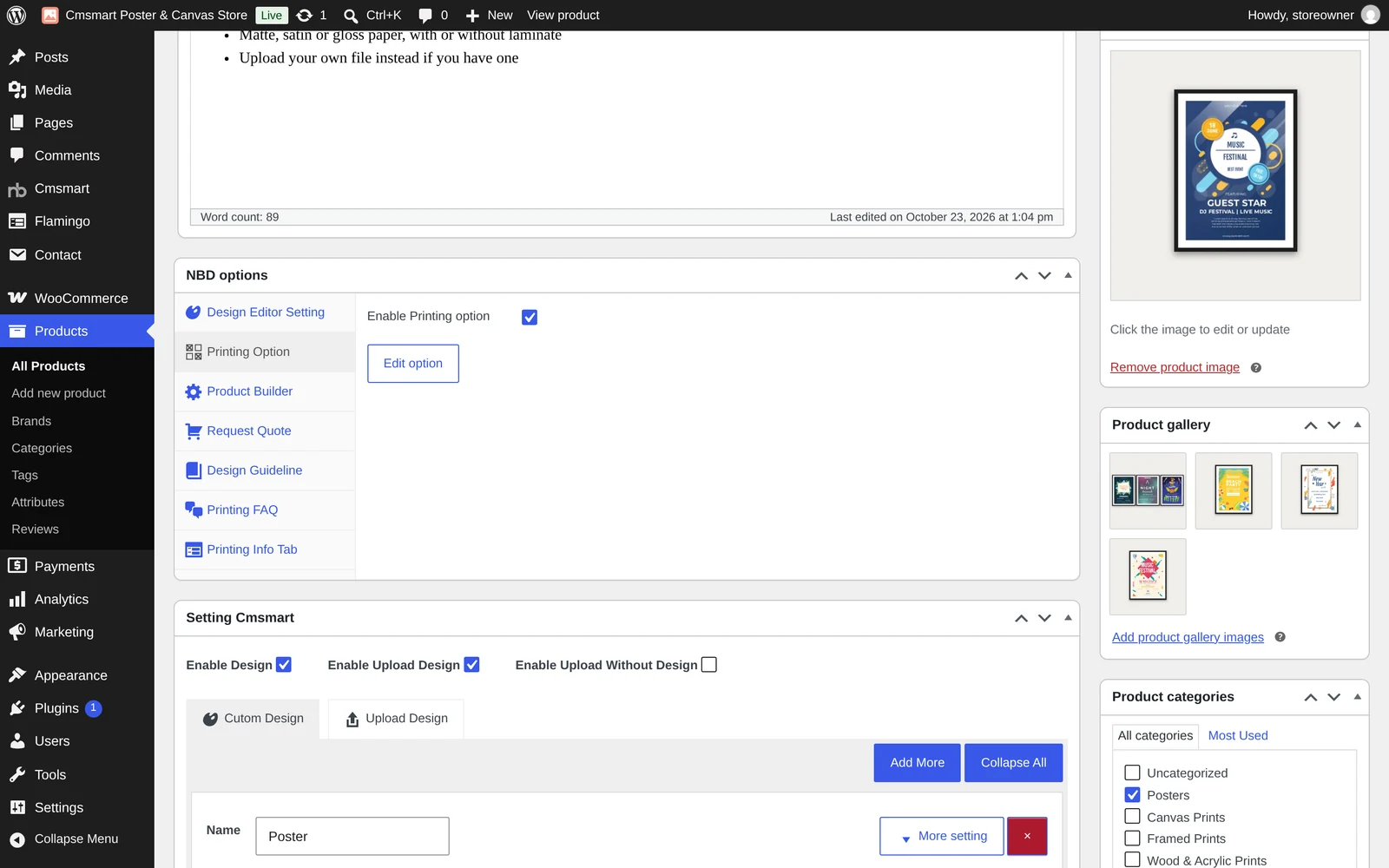Viewport: 1389px width, 868px height.
Task: Click the Edit option button
Action: [413, 364]
